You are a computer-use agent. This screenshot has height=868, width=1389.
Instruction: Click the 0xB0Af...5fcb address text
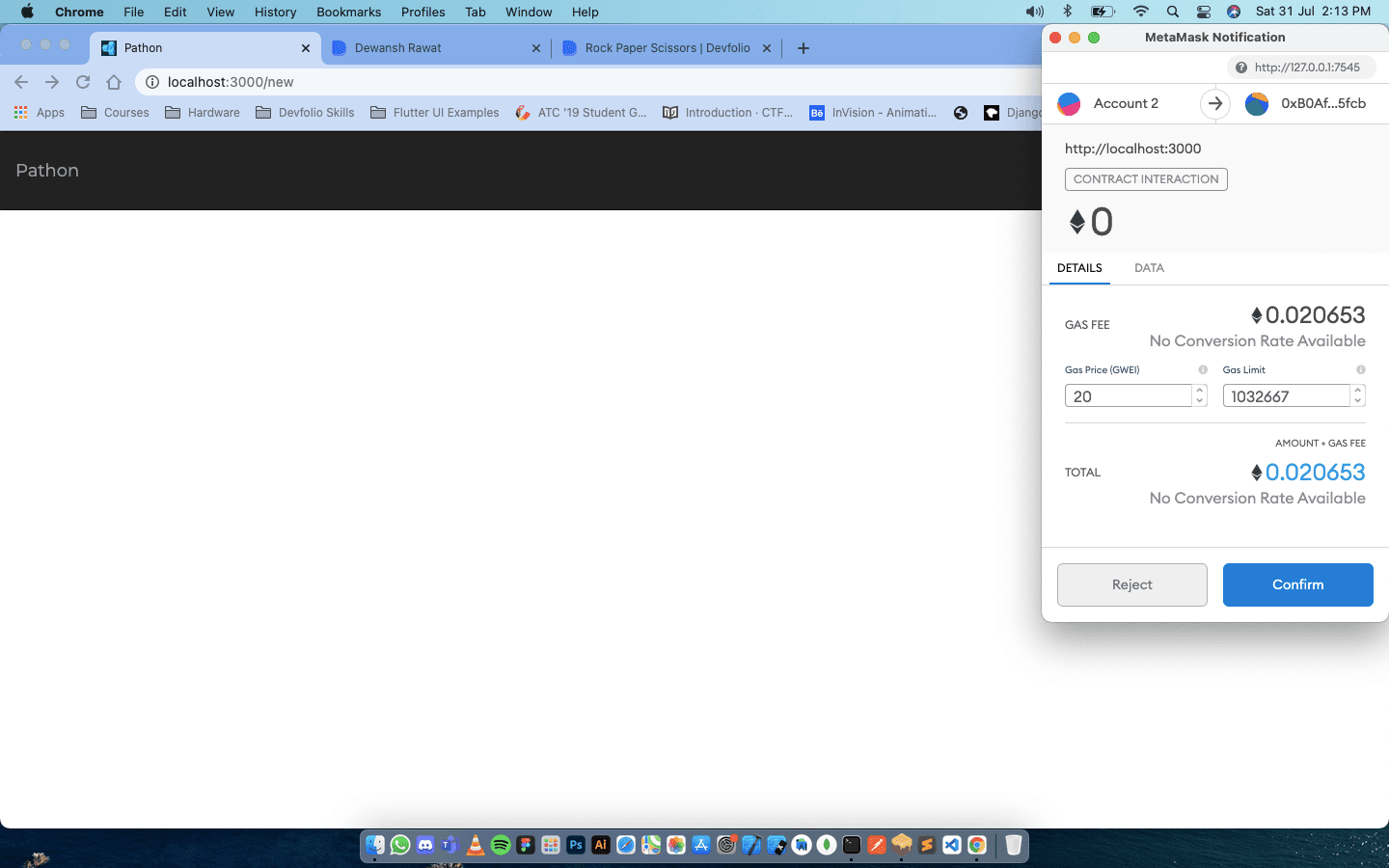(x=1323, y=103)
